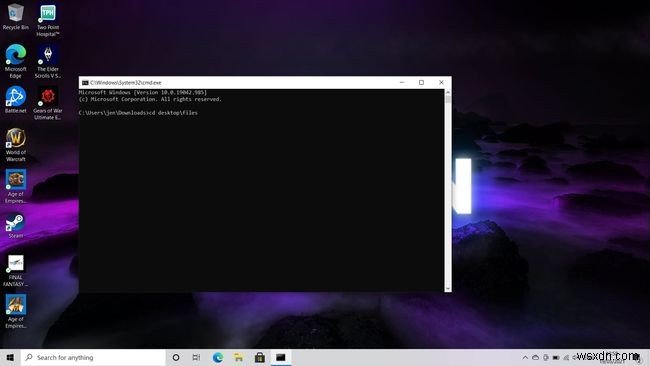Select the Steam desktop shortcut

(x=16, y=225)
